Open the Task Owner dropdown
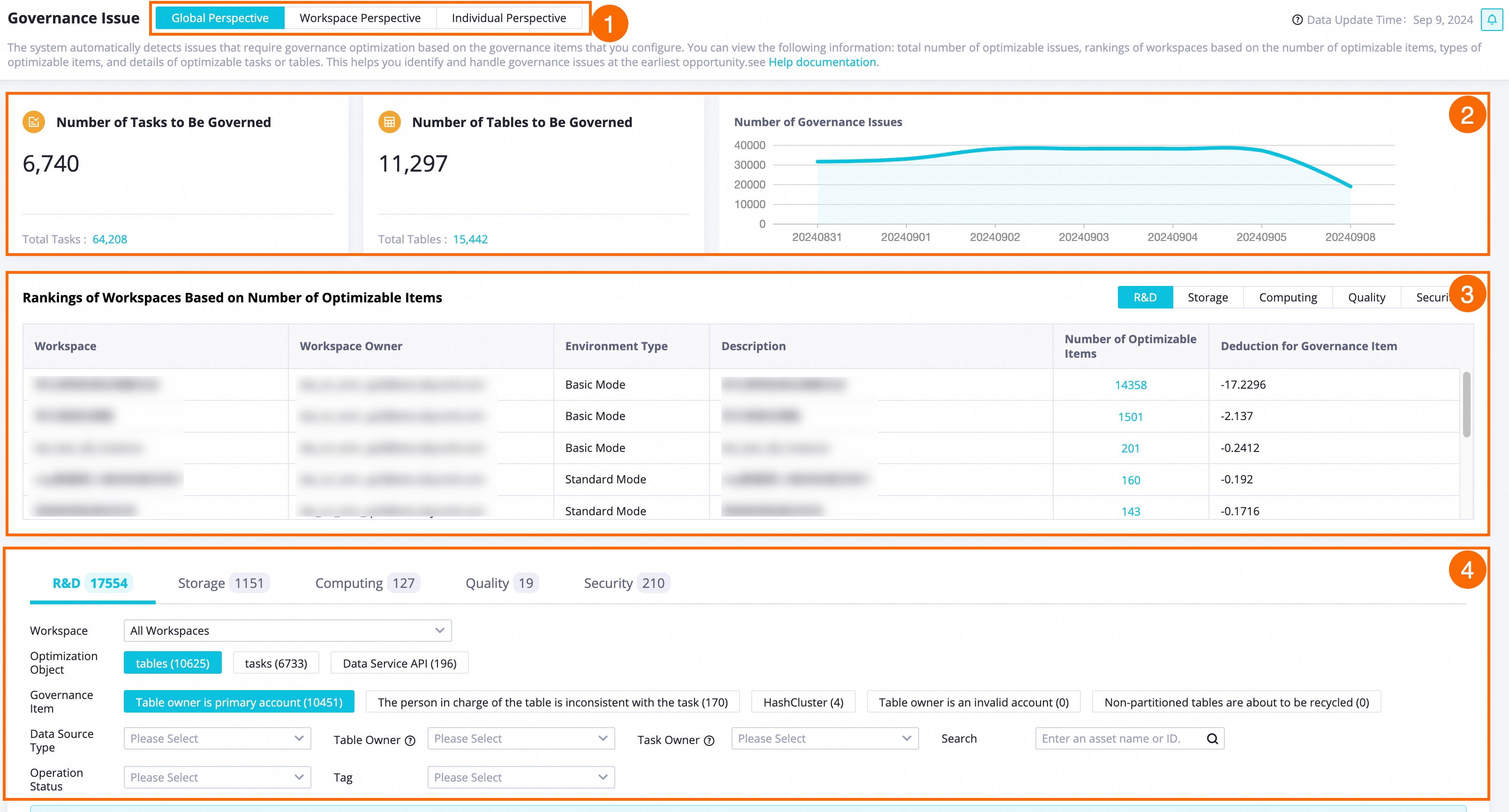1509x812 pixels. (825, 739)
